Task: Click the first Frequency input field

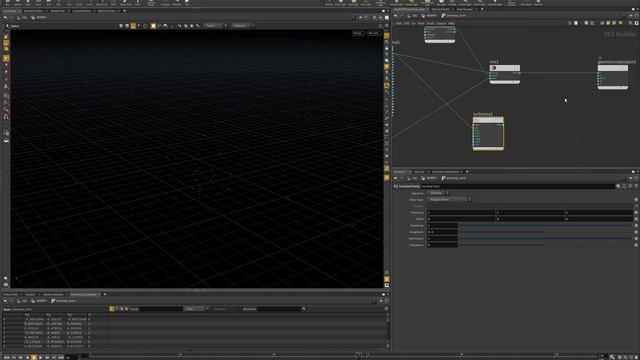Action: 461,213
